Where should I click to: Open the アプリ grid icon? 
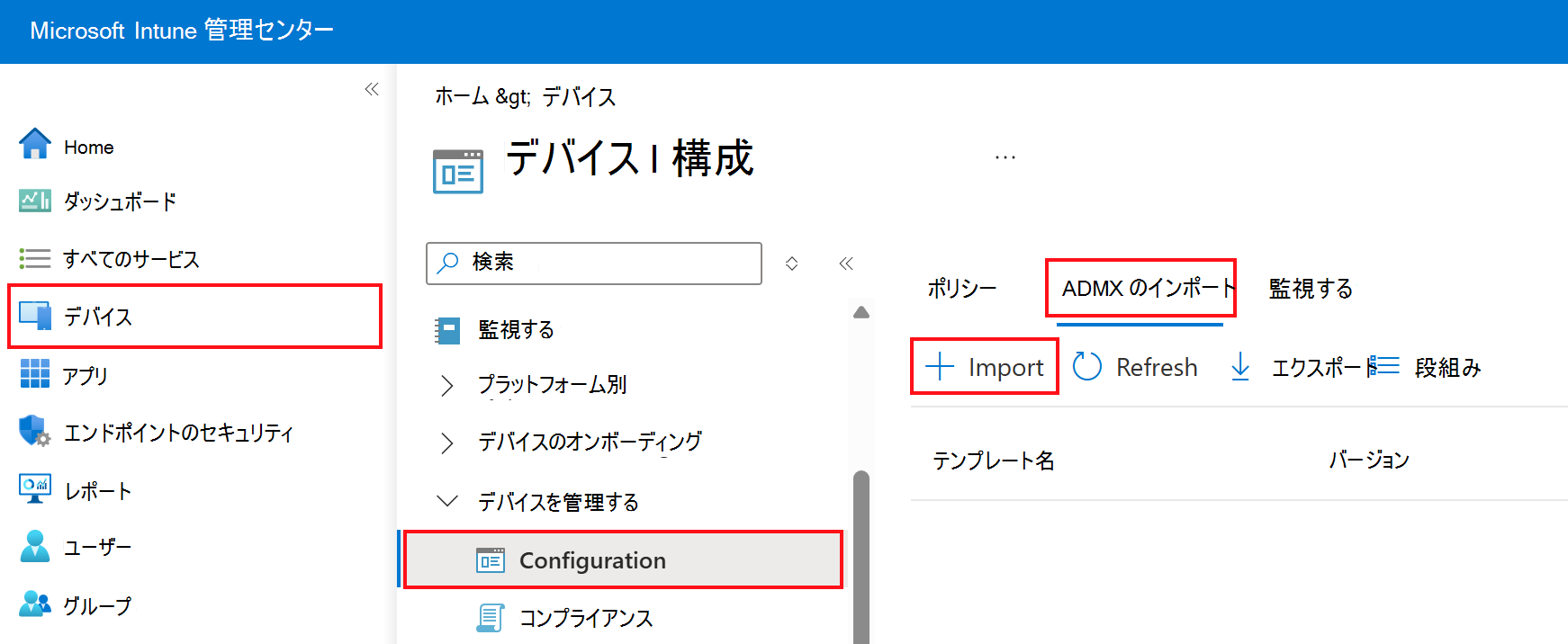[x=35, y=373]
